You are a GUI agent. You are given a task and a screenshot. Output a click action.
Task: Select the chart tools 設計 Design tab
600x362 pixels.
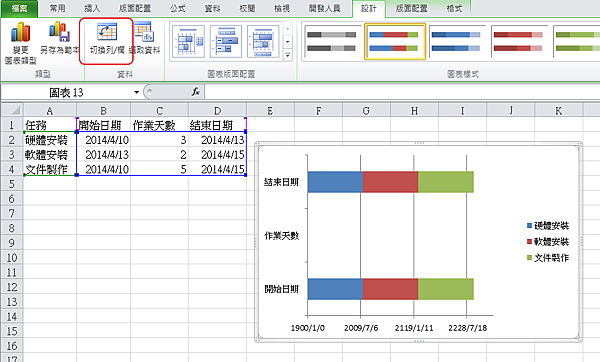[x=368, y=8]
